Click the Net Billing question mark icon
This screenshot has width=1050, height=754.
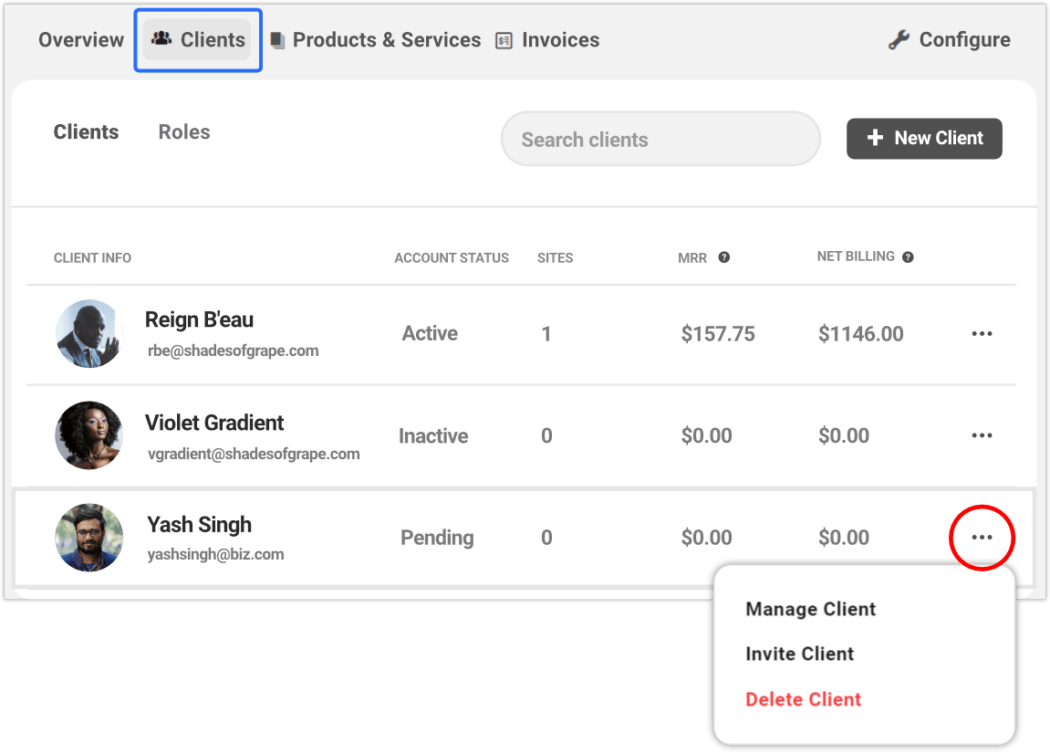pyautogui.click(x=907, y=256)
